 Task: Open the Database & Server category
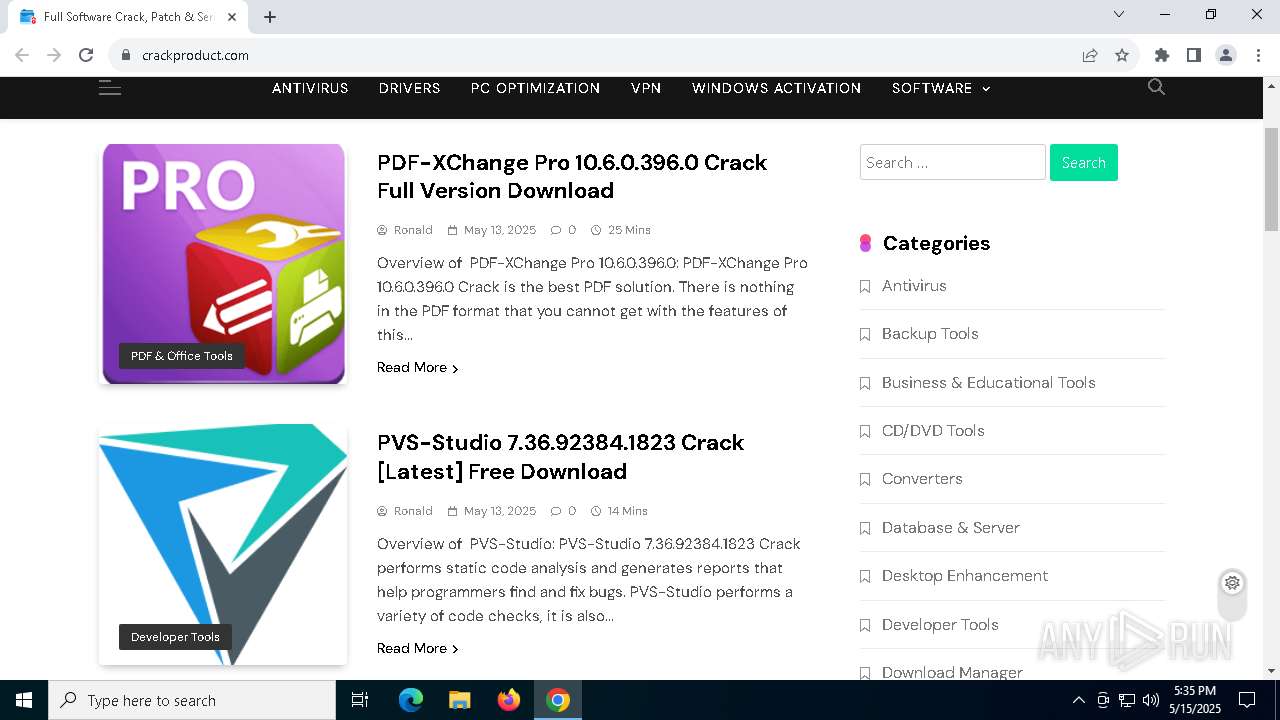tap(950, 528)
